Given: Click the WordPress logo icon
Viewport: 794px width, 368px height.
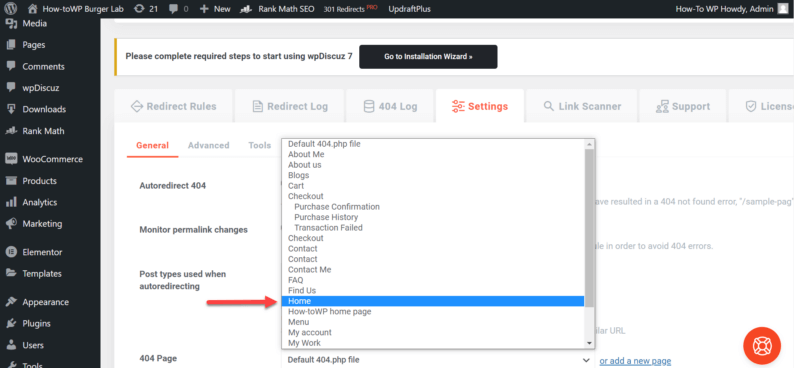Looking at the screenshot, I should (x=11, y=9).
